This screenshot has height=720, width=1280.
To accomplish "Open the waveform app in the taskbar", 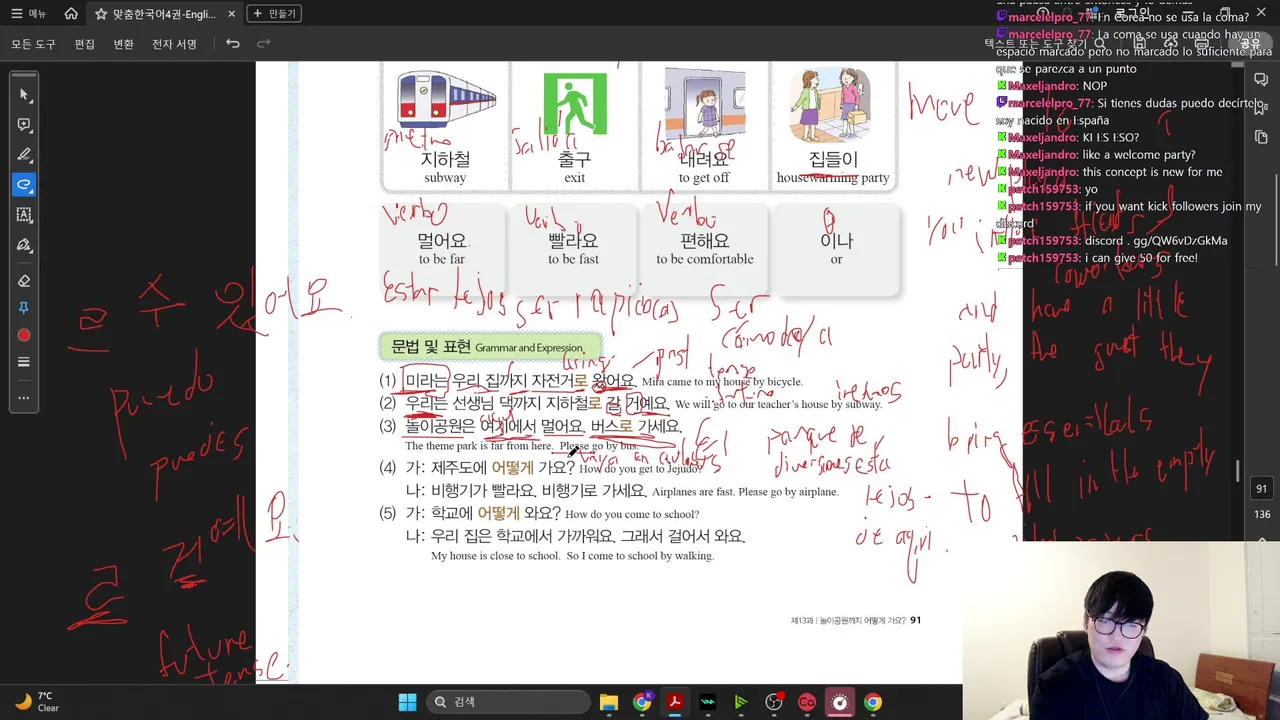I will [x=708, y=702].
